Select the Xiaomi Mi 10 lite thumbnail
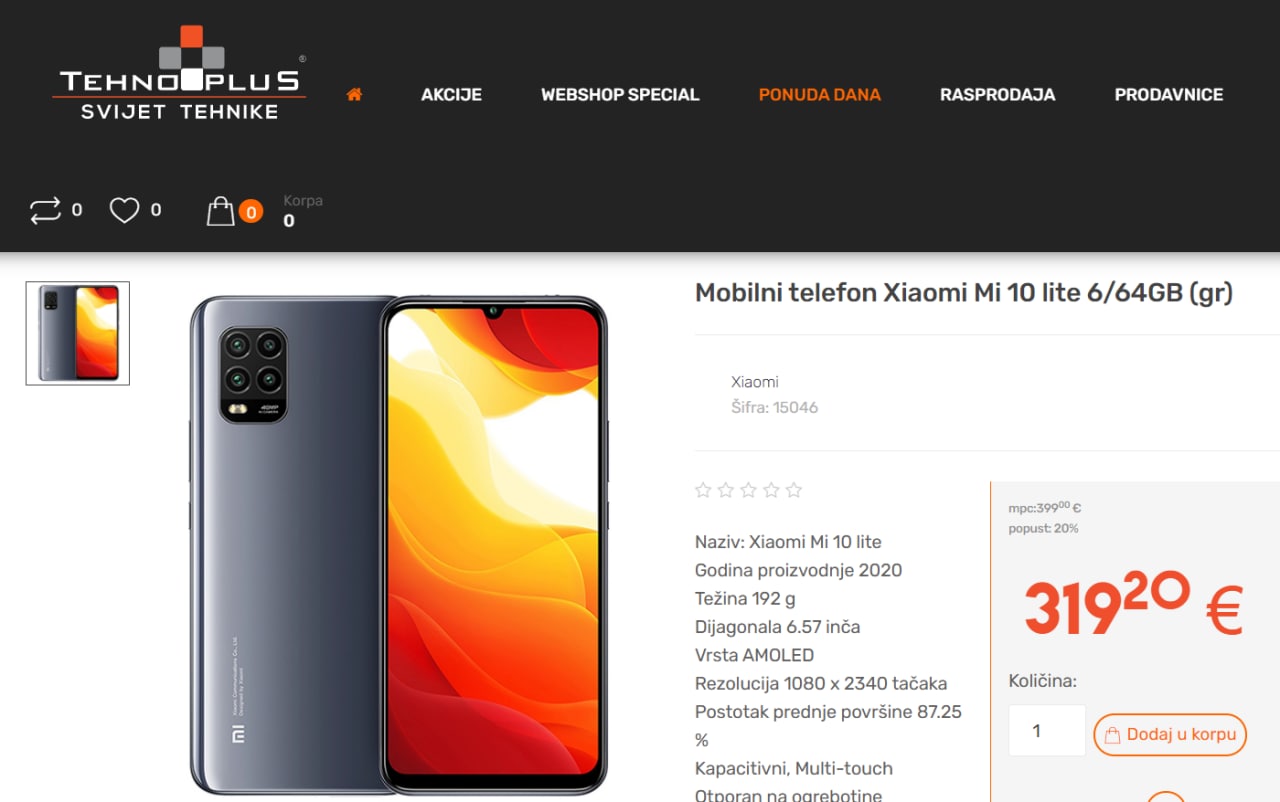 tap(78, 333)
